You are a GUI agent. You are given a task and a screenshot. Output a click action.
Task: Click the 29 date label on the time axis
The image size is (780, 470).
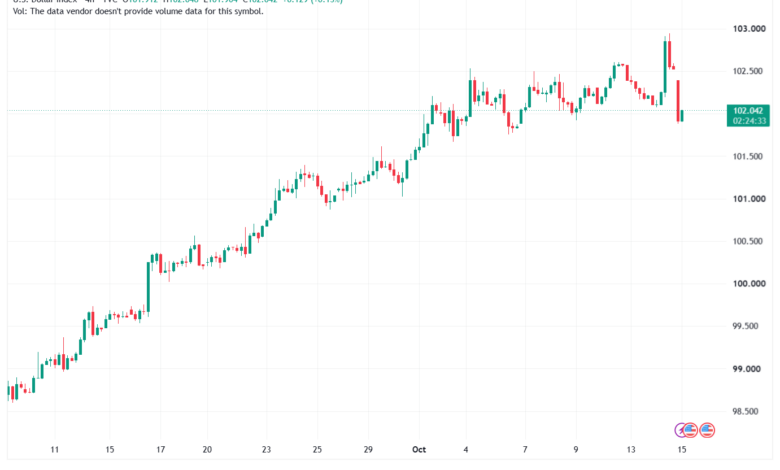(x=368, y=450)
